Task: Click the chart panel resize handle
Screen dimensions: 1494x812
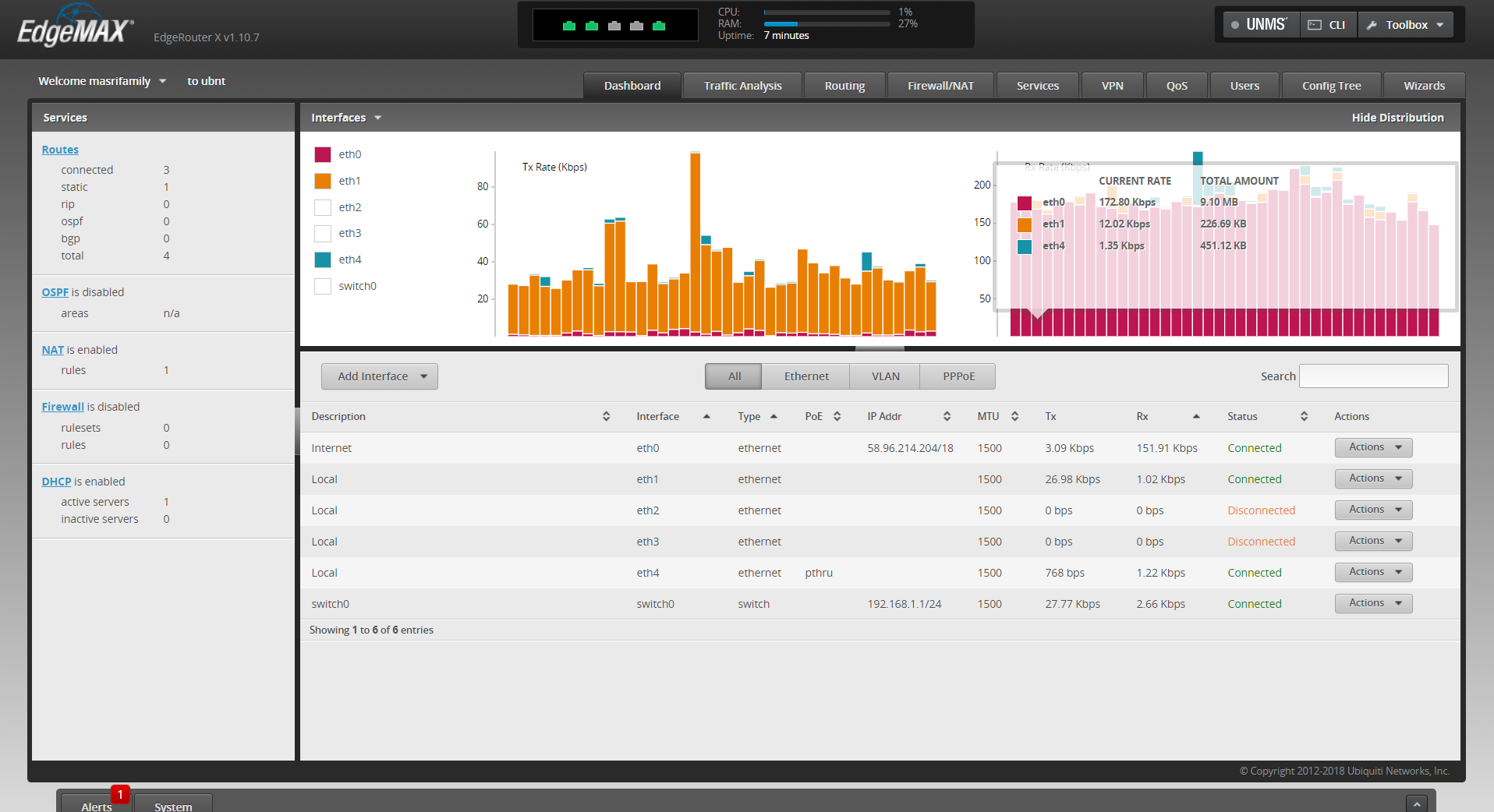Action: click(x=880, y=348)
